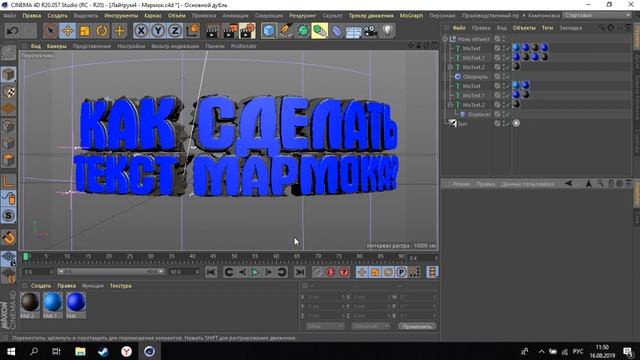Open the Deformer objects icon
This screenshot has height=360, width=640.
337,31
